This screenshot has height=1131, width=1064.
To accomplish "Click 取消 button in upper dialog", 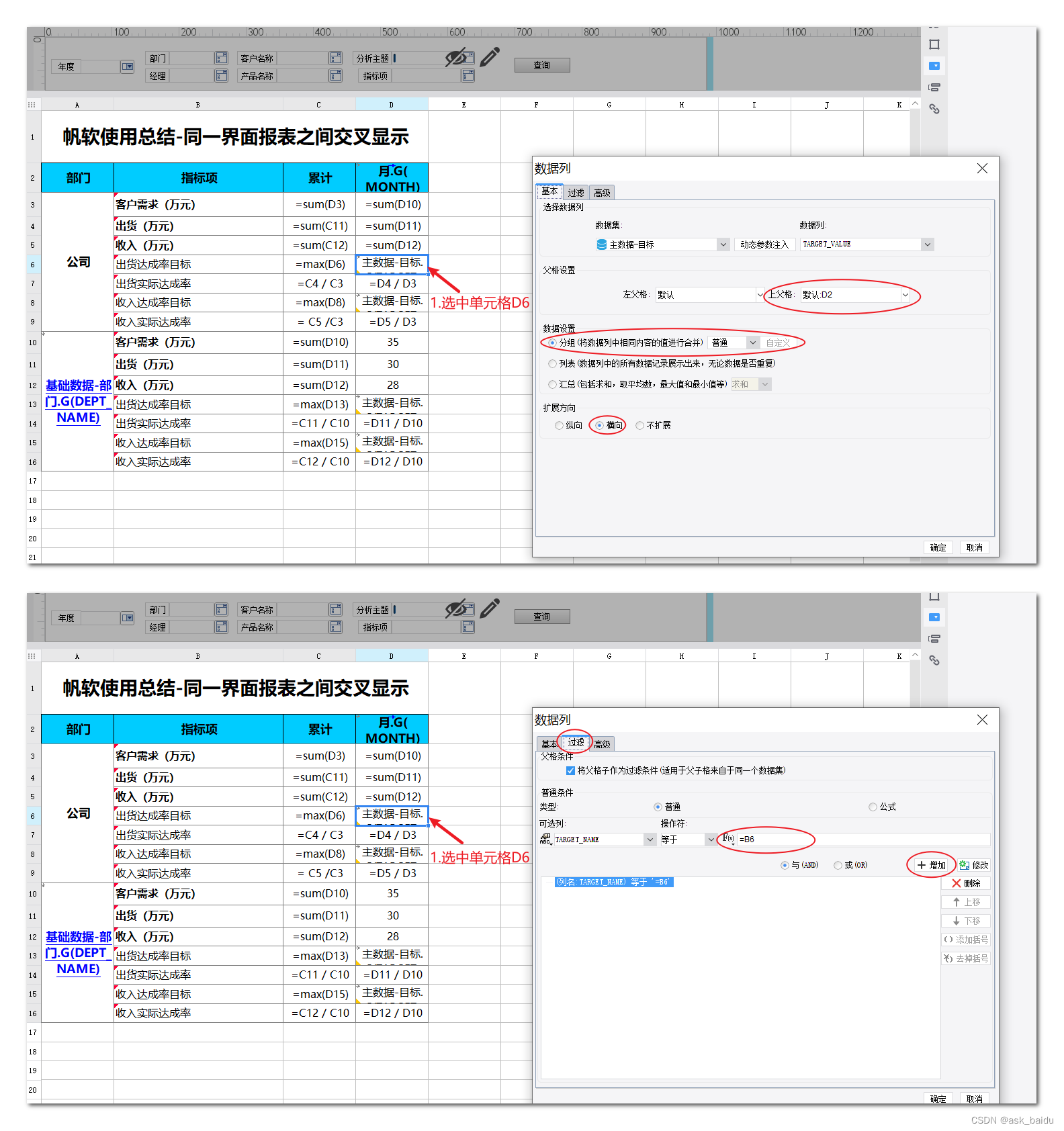I will click(x=974, y=547).
